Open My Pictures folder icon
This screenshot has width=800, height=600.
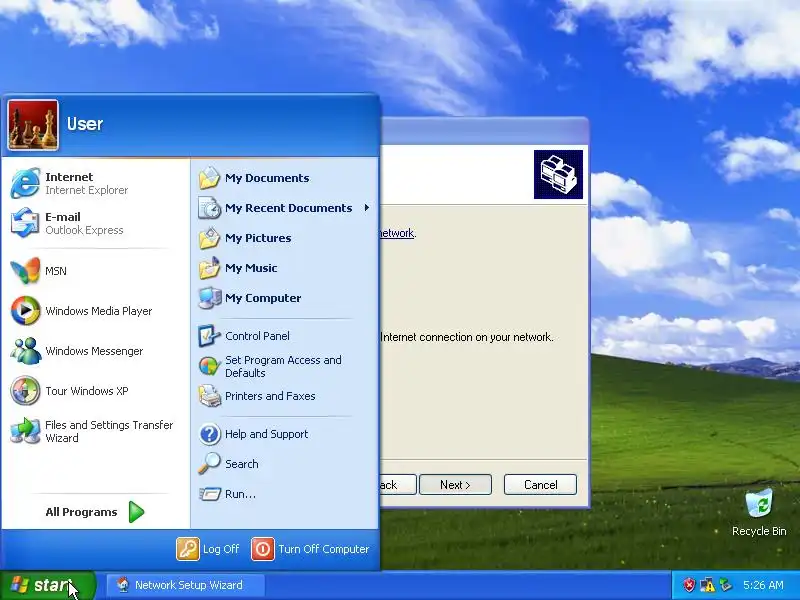(209, 238)
